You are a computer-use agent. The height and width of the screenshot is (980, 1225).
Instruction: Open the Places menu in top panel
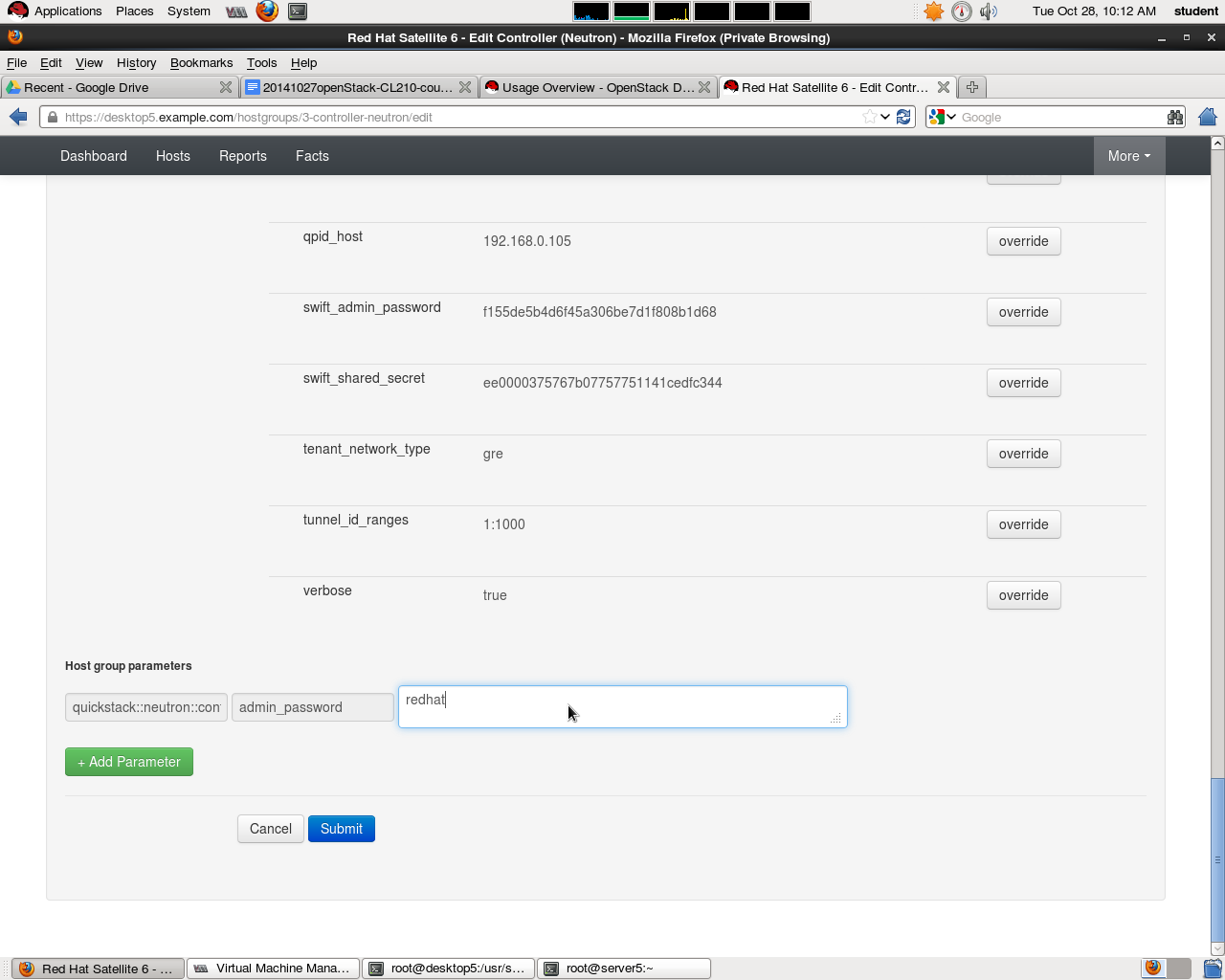coord(134,11)
